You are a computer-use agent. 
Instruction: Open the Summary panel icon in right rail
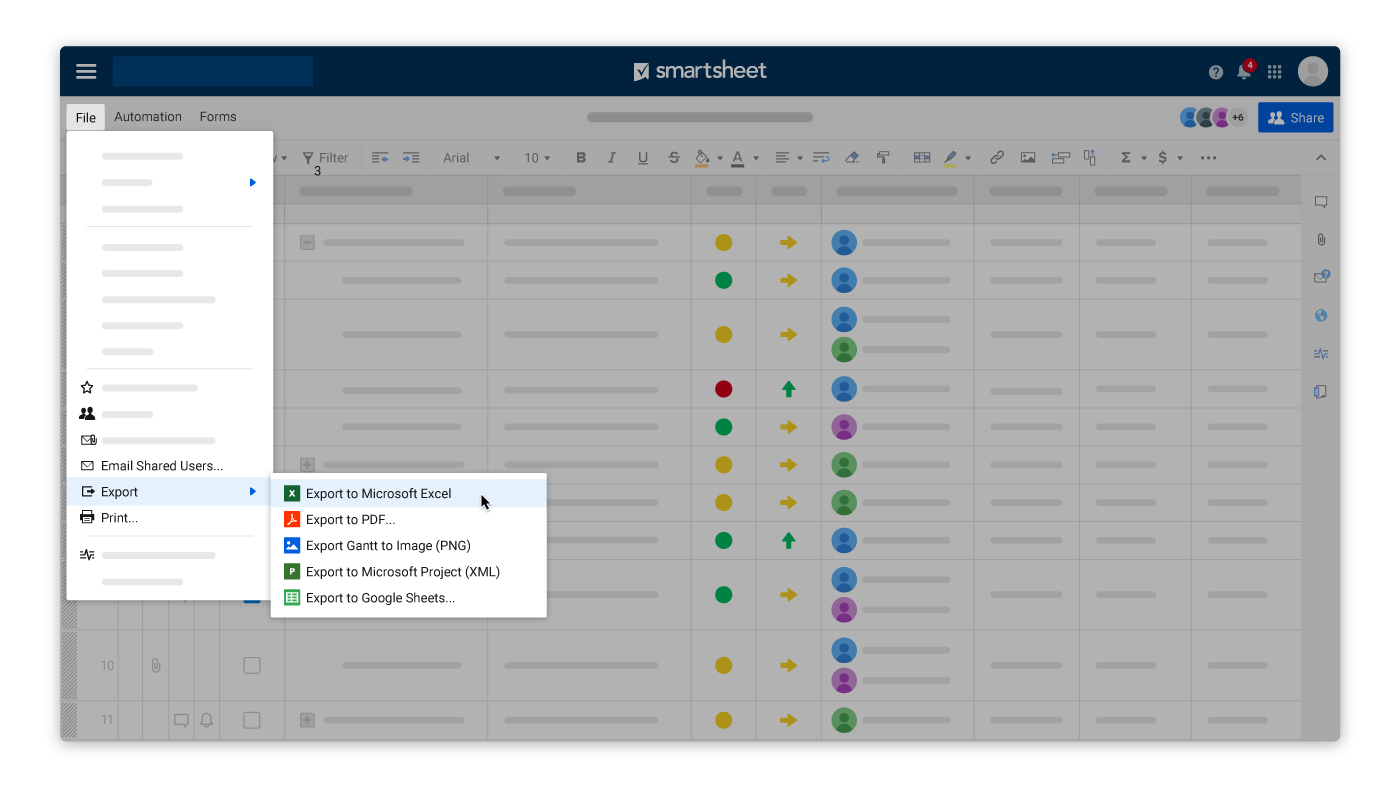(1321, 392)
